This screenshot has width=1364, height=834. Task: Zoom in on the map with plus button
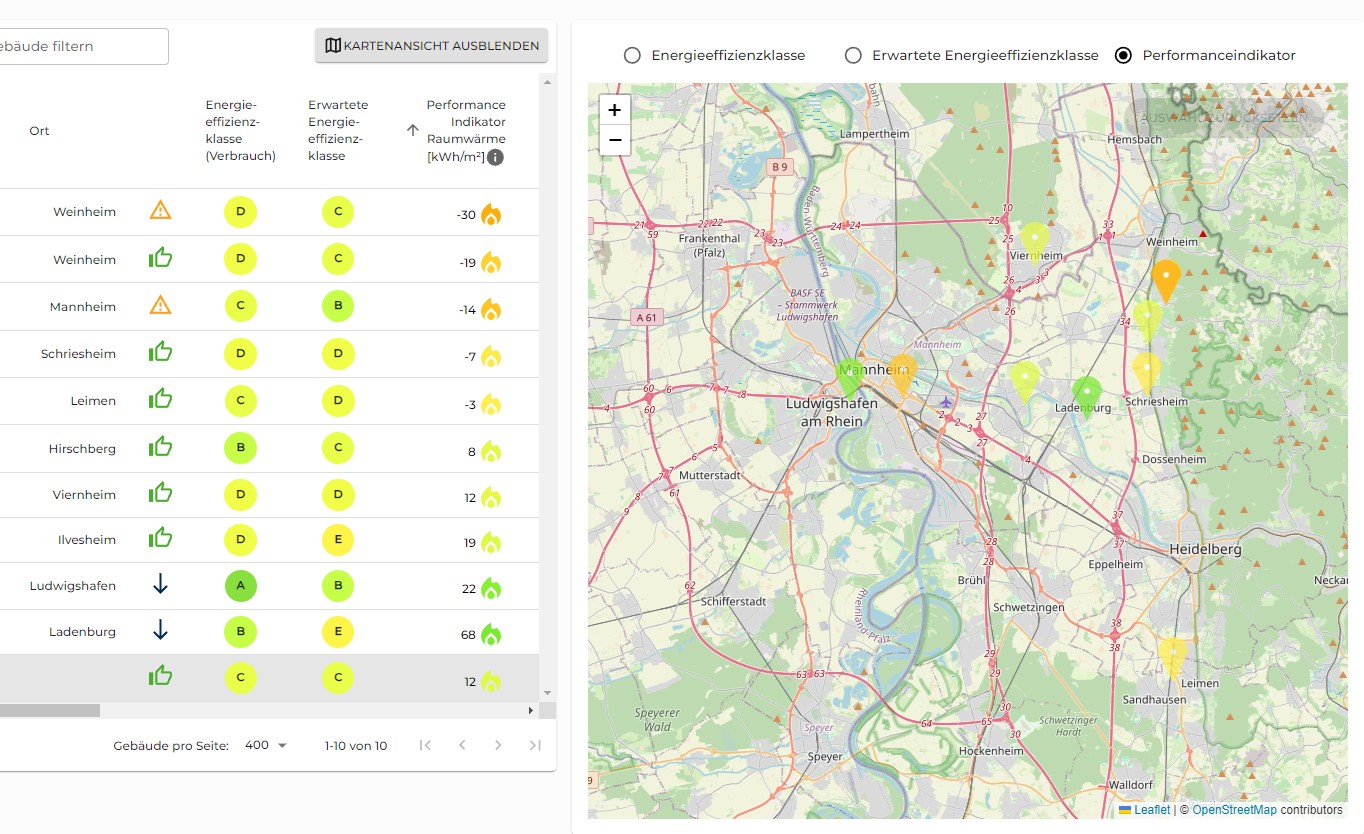point(614,110)
